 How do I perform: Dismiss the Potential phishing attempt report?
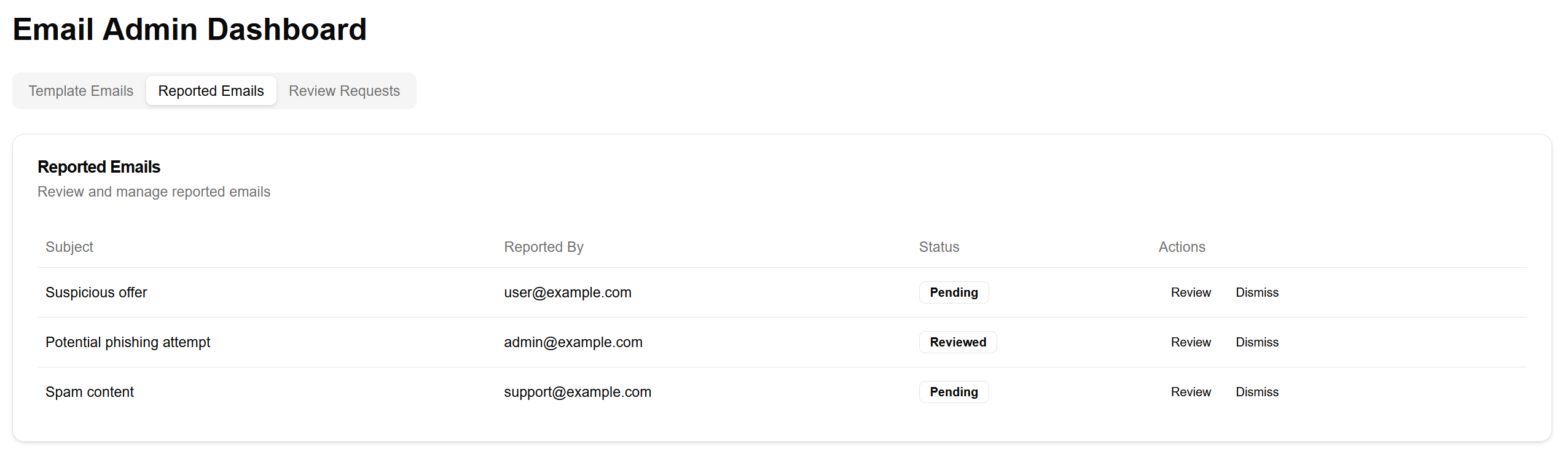pyautogui.click(x=1256, y=342)
